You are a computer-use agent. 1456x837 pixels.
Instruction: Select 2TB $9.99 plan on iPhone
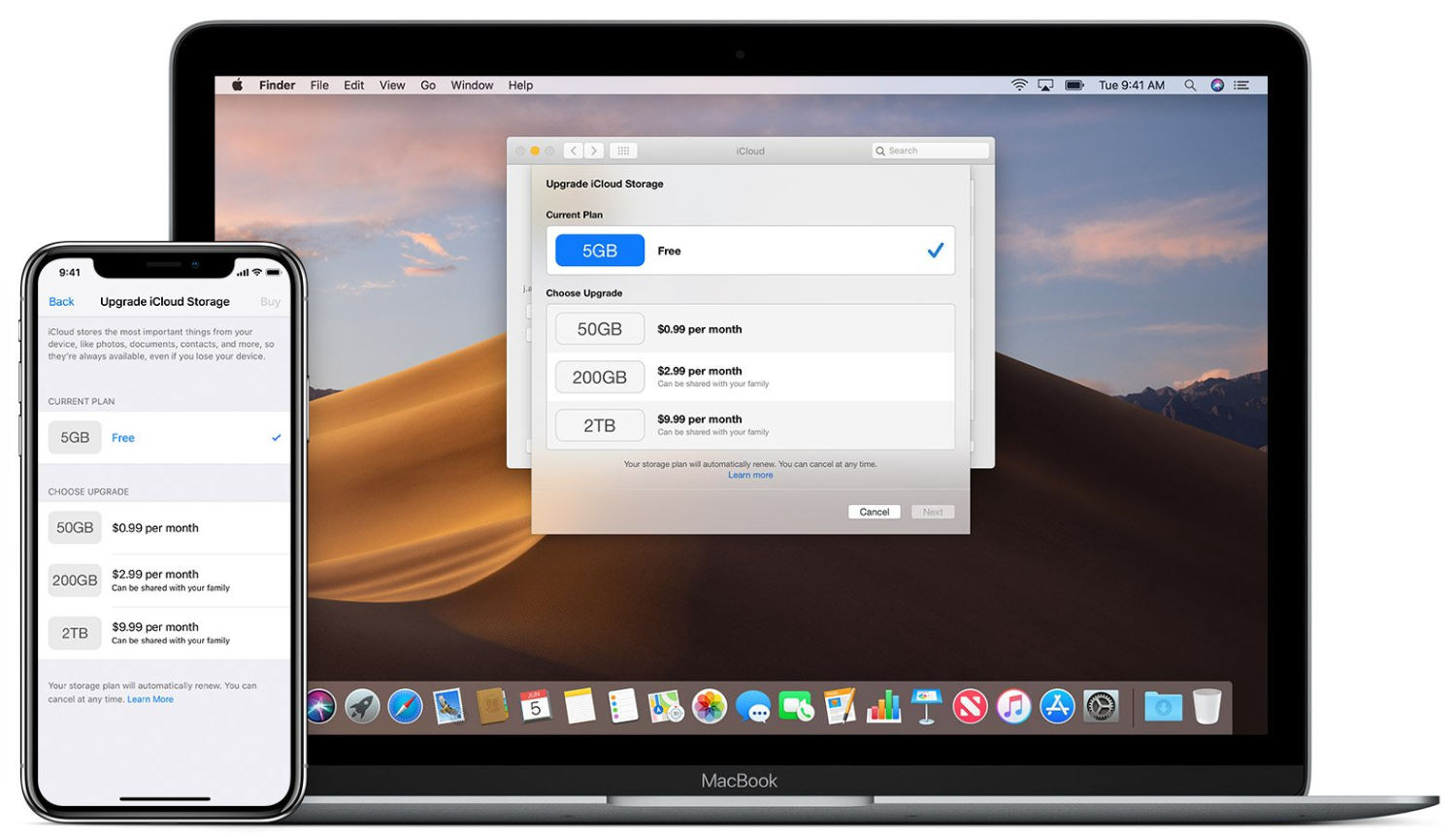tap(164, 633)
